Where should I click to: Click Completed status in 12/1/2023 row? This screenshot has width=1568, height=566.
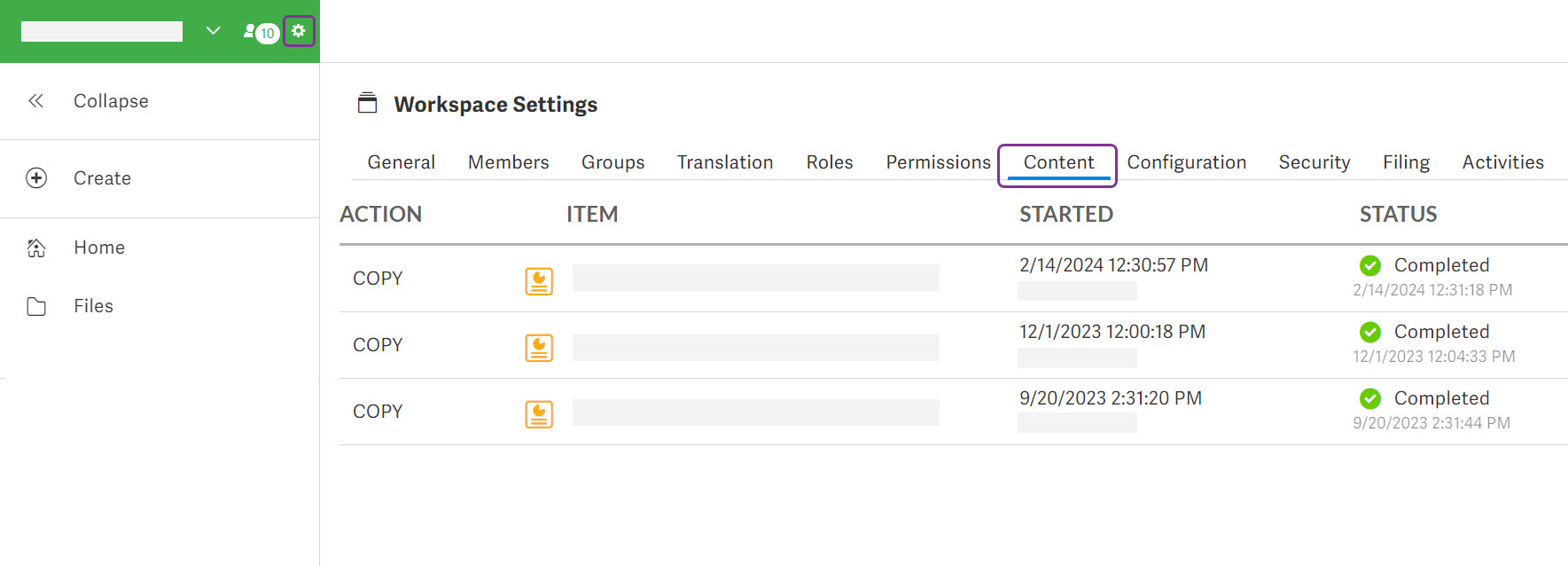pos(1442,332)
